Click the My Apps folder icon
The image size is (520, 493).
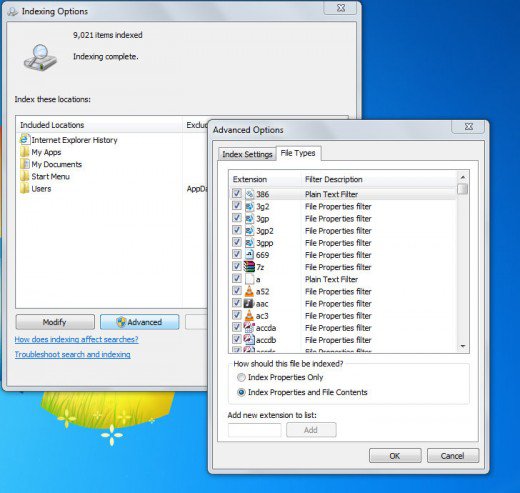click(25, 152)
